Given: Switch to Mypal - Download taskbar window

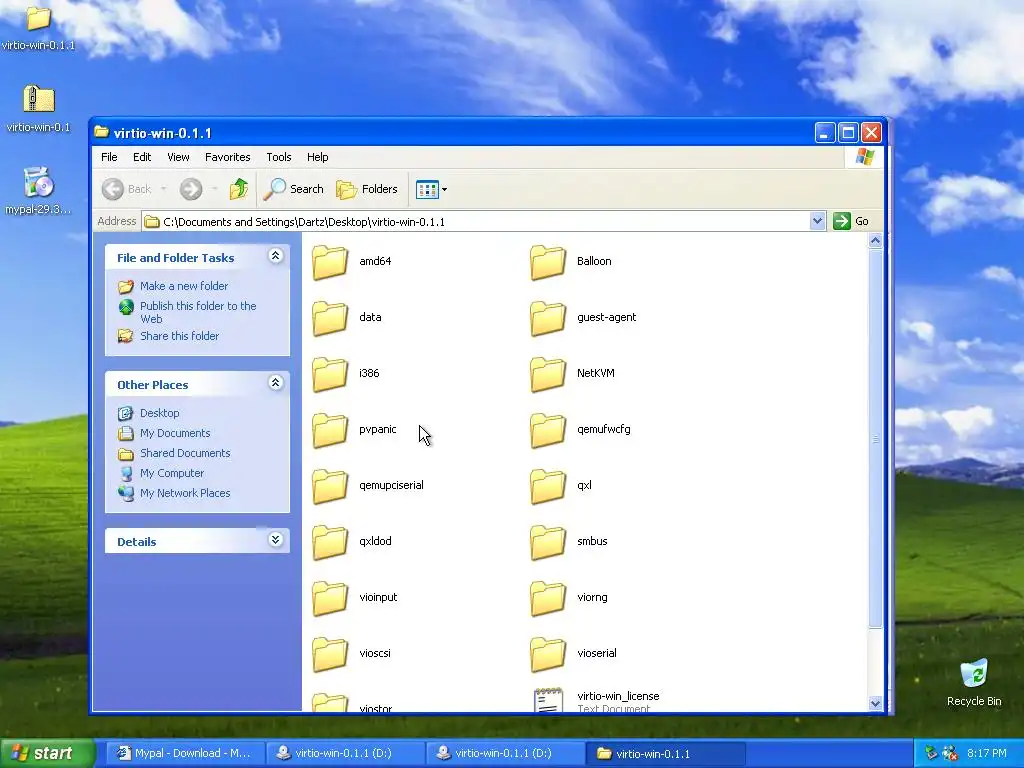Looking at the screenshot, I should click(x=185, y=753).
